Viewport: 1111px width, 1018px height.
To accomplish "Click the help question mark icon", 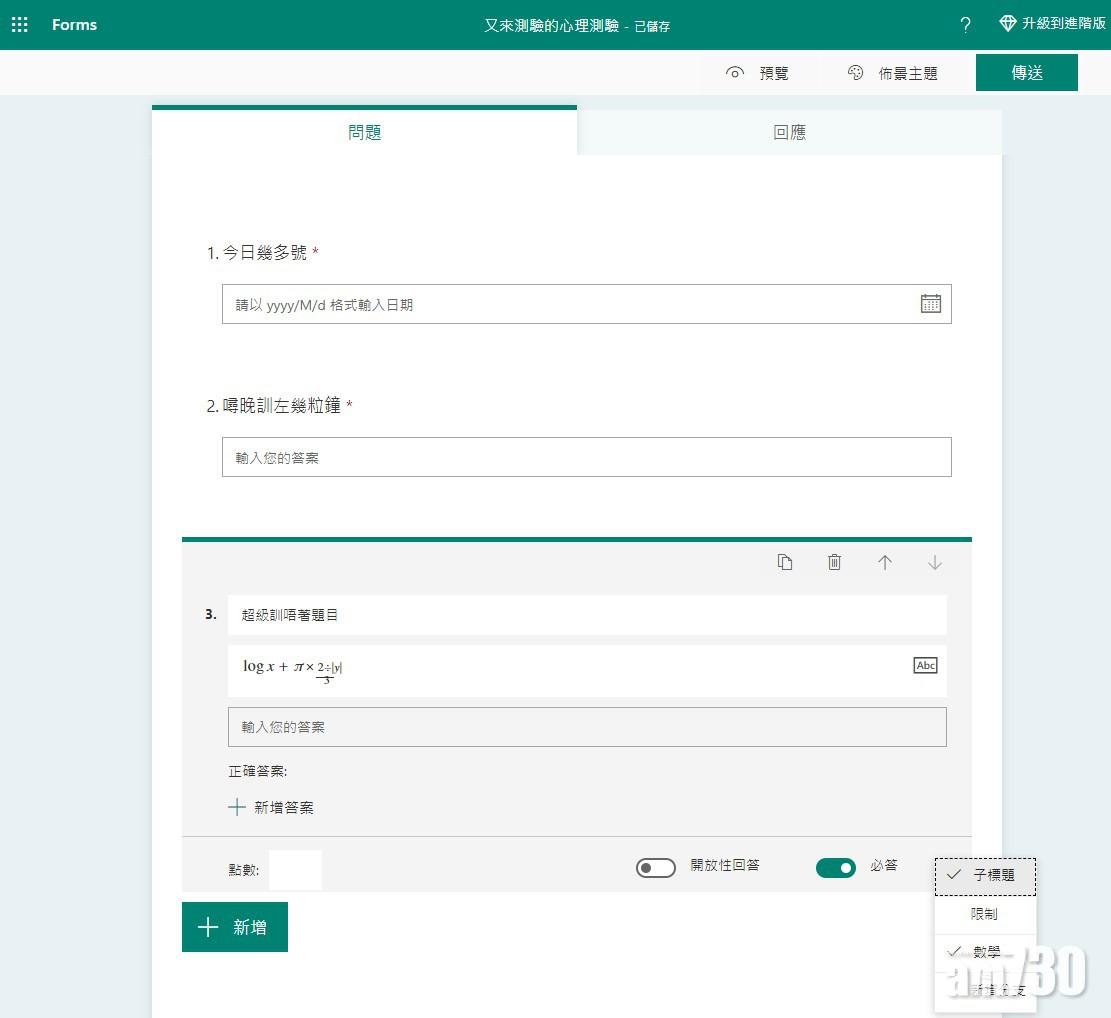I will [x=965, y=25].
